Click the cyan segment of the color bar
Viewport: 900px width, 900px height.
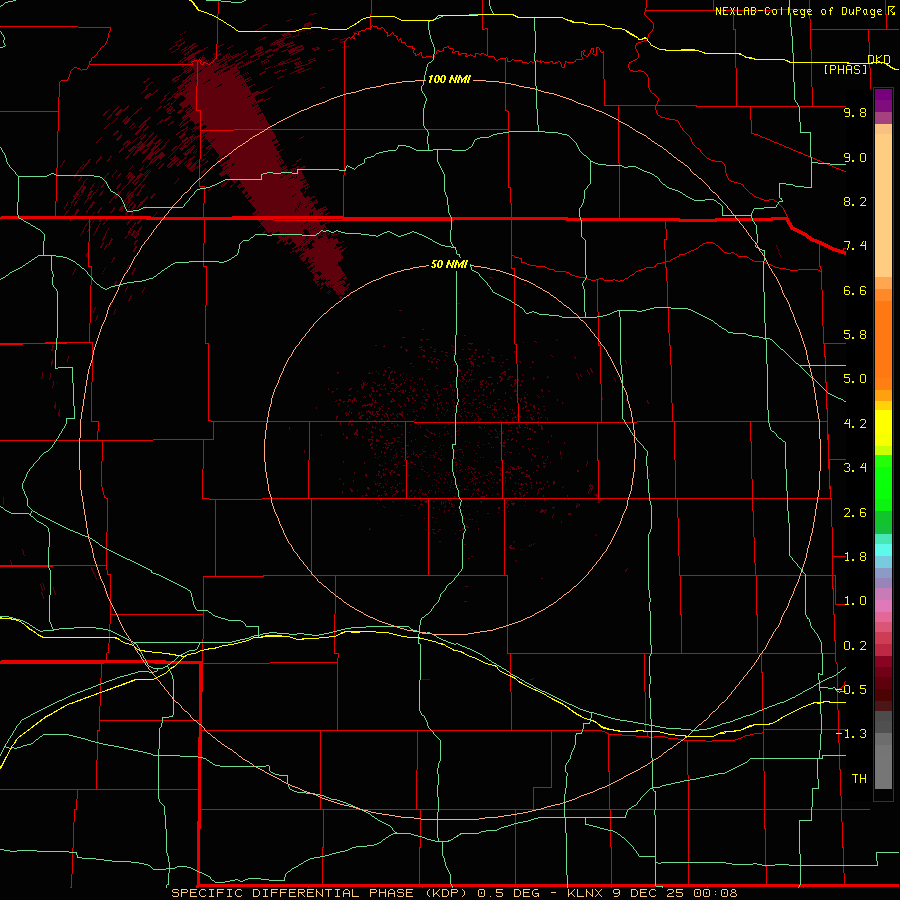tap(883, 550)
